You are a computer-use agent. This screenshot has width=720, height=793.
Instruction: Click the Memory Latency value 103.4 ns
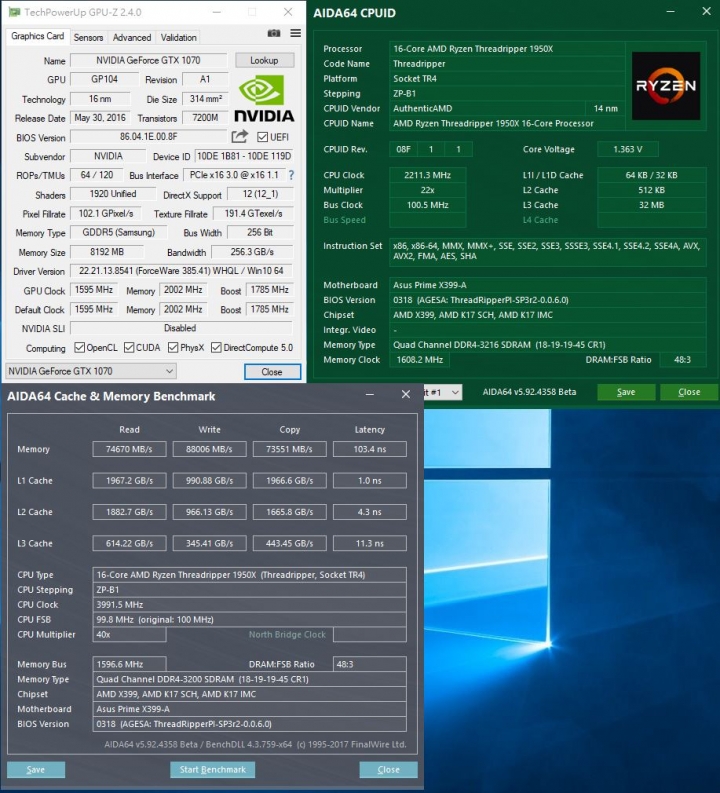(370, 449)
